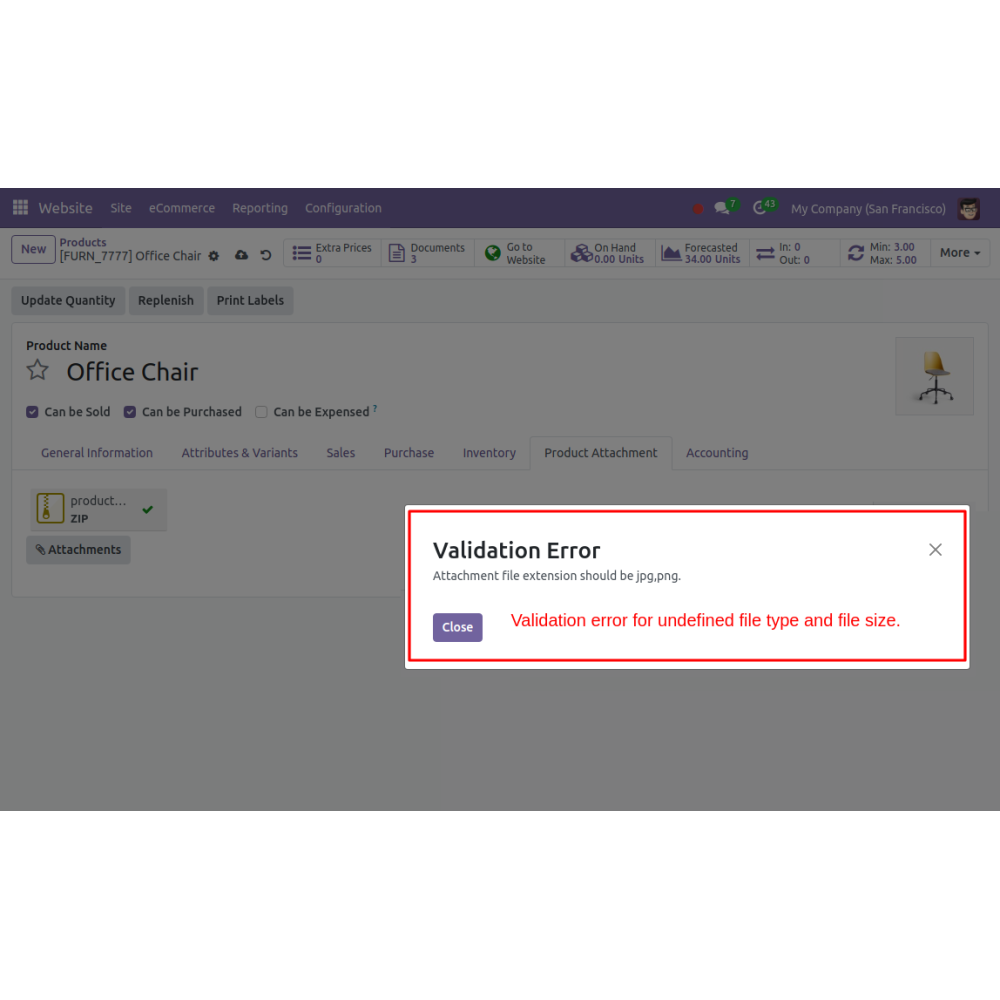Open the activities clock icon
Viewport: 1000px width, 1000px height.
(x=759, y=208)
